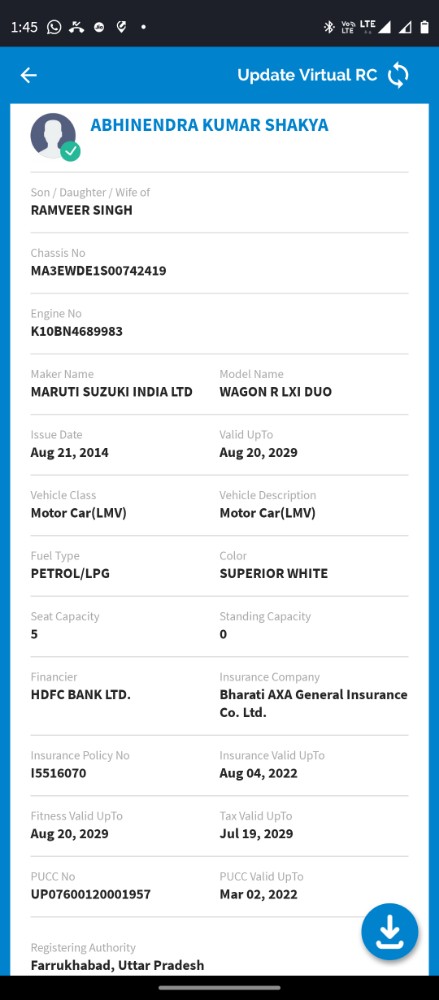The image size is (439, 1000).
Task: Tap the green verified checkmark badge
Action: [70, 151]
